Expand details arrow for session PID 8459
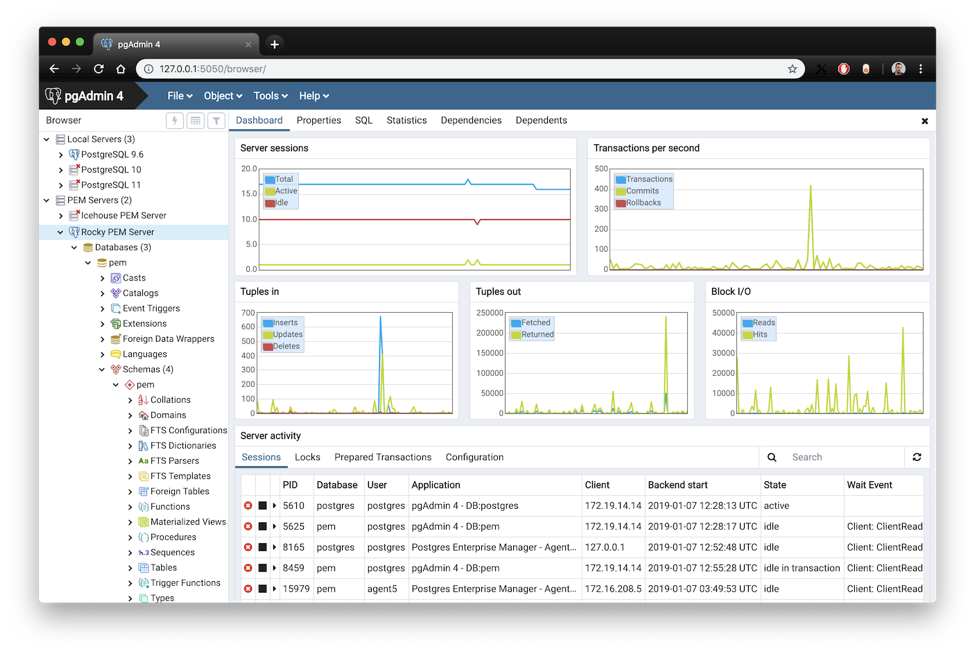 click(274, 568)
